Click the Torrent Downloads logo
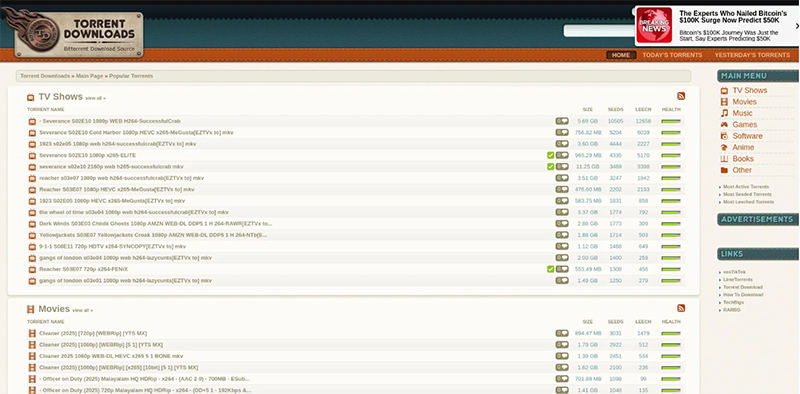Image resolution: width=800 pixels, height=394 pixels. pyautogui.click(x=74, y=32)
